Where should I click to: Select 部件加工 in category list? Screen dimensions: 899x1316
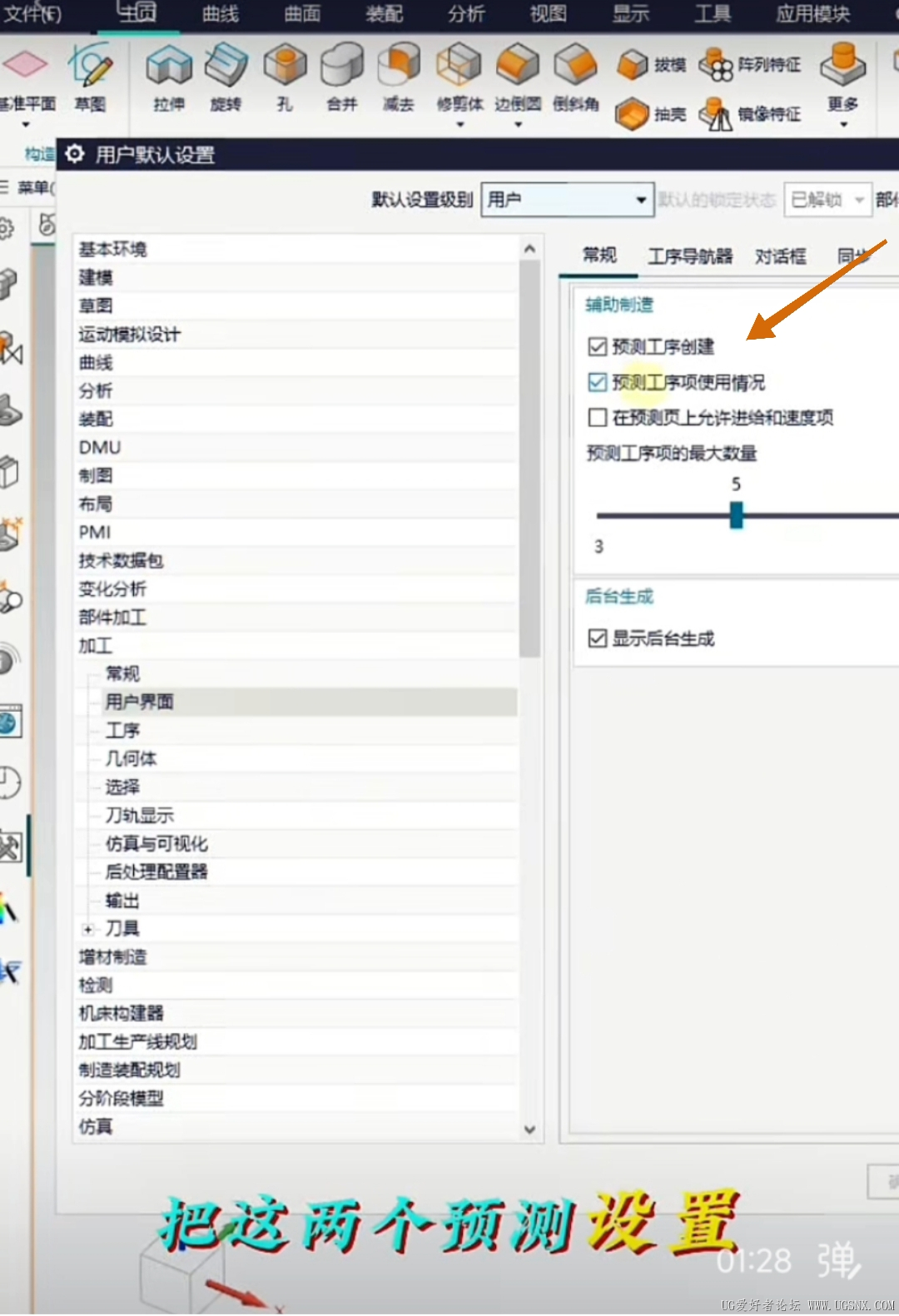(296, 617)
